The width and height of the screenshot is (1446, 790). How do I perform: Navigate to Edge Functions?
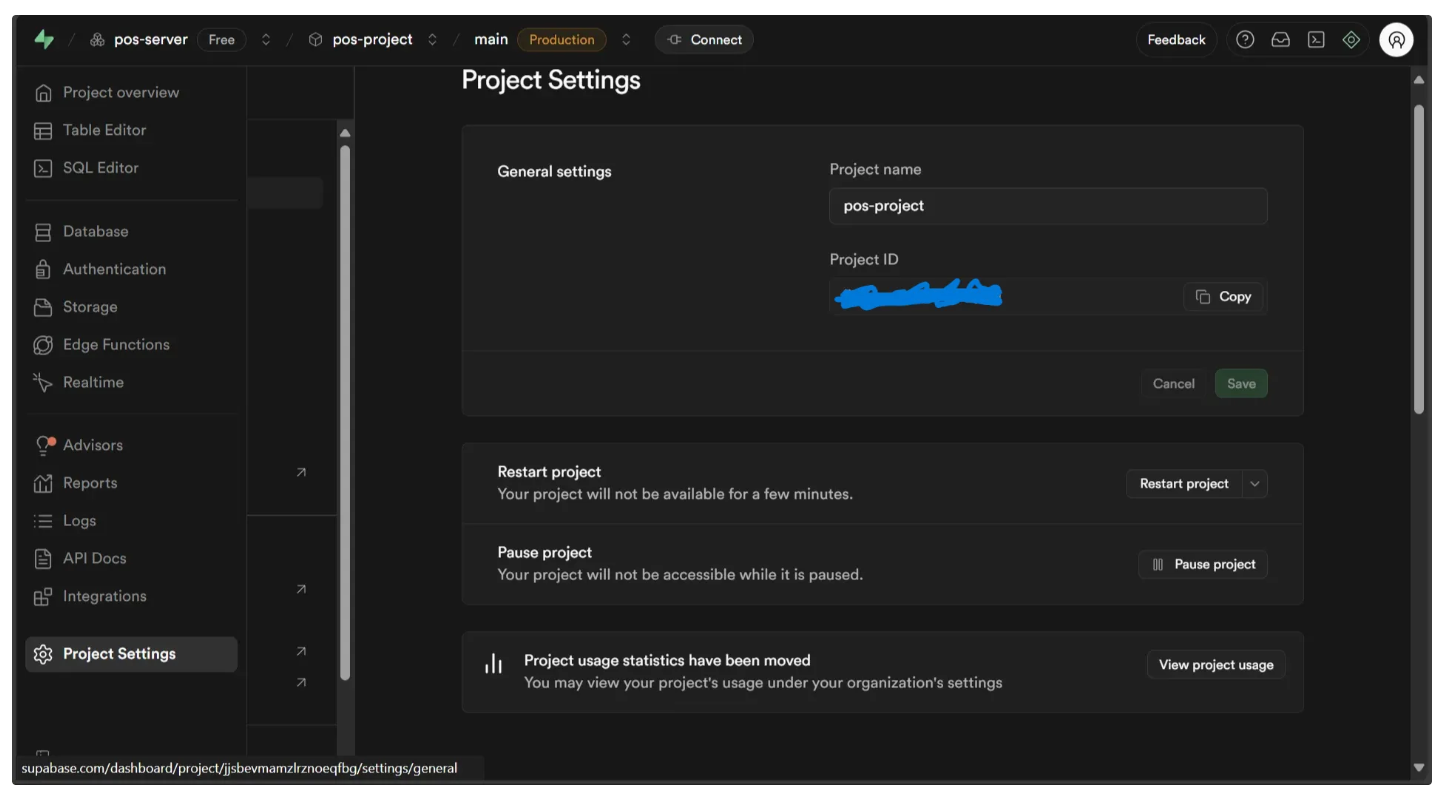pyautogui.click(x=116, y=345)
